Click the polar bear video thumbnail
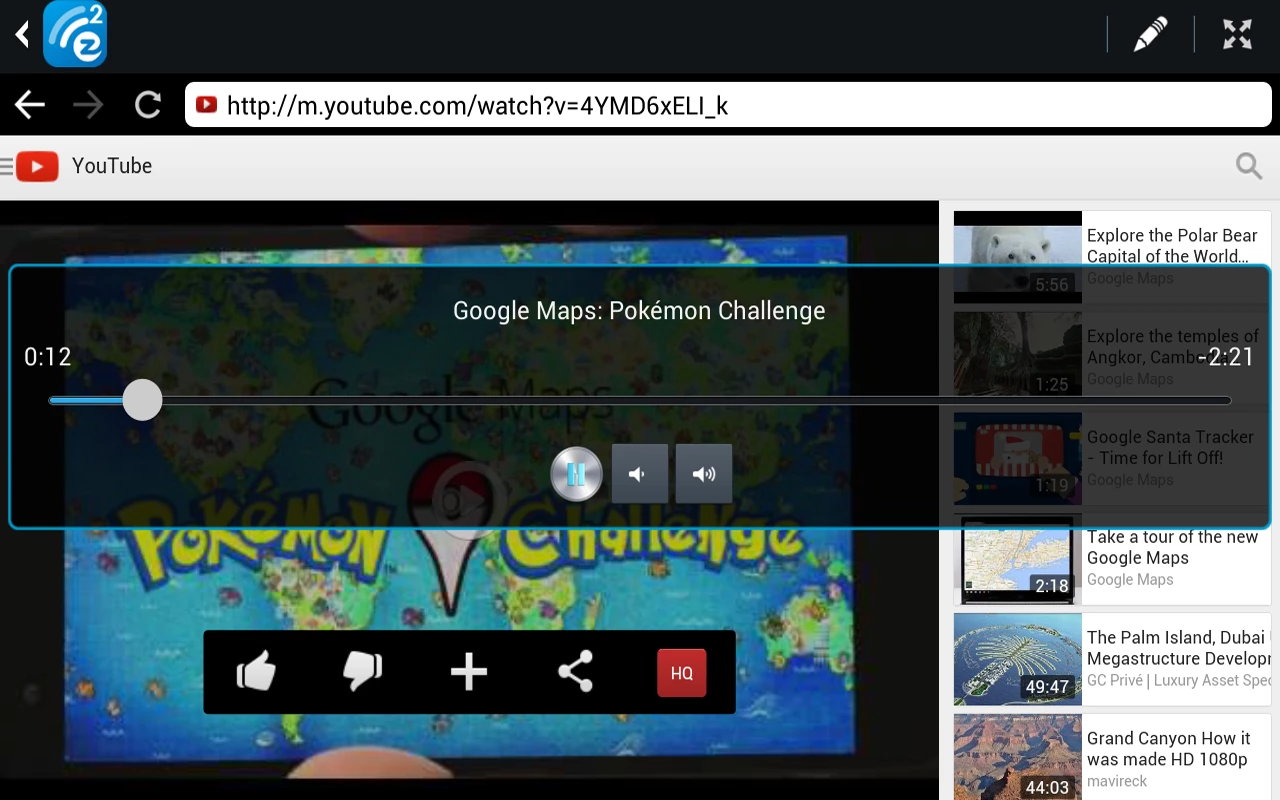This screenshot has width=1280, height=800. click(x=1018, y=257)
